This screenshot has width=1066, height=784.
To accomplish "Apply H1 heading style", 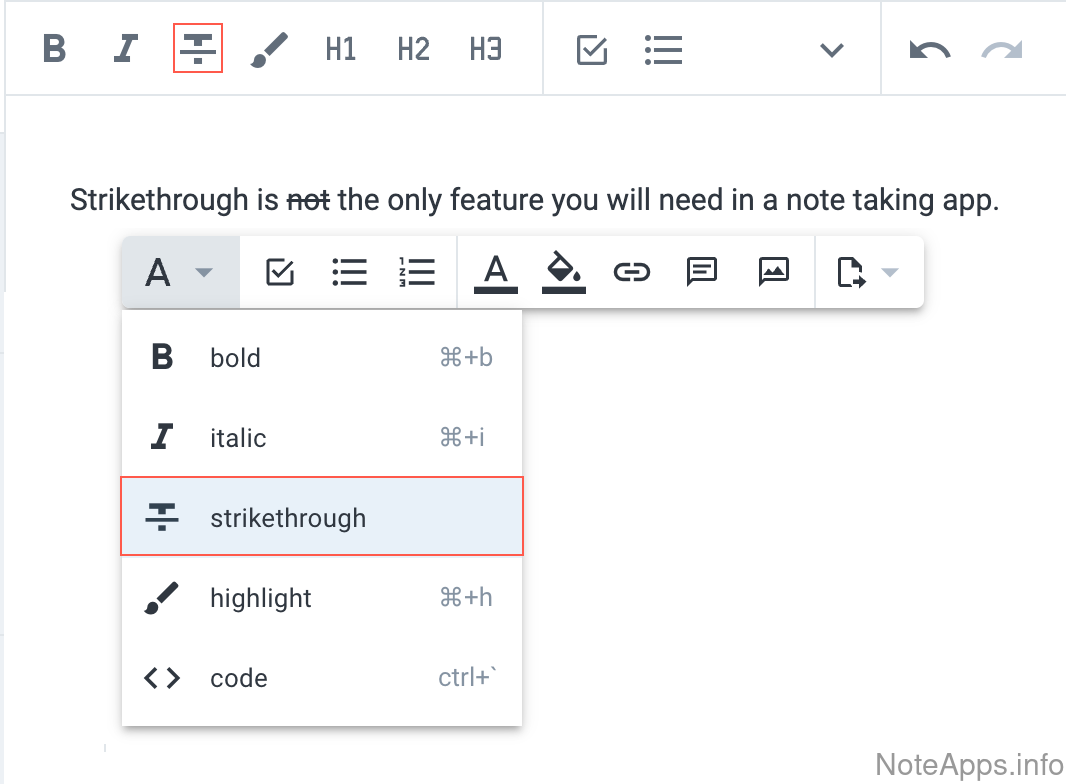I will pos(341,49).
